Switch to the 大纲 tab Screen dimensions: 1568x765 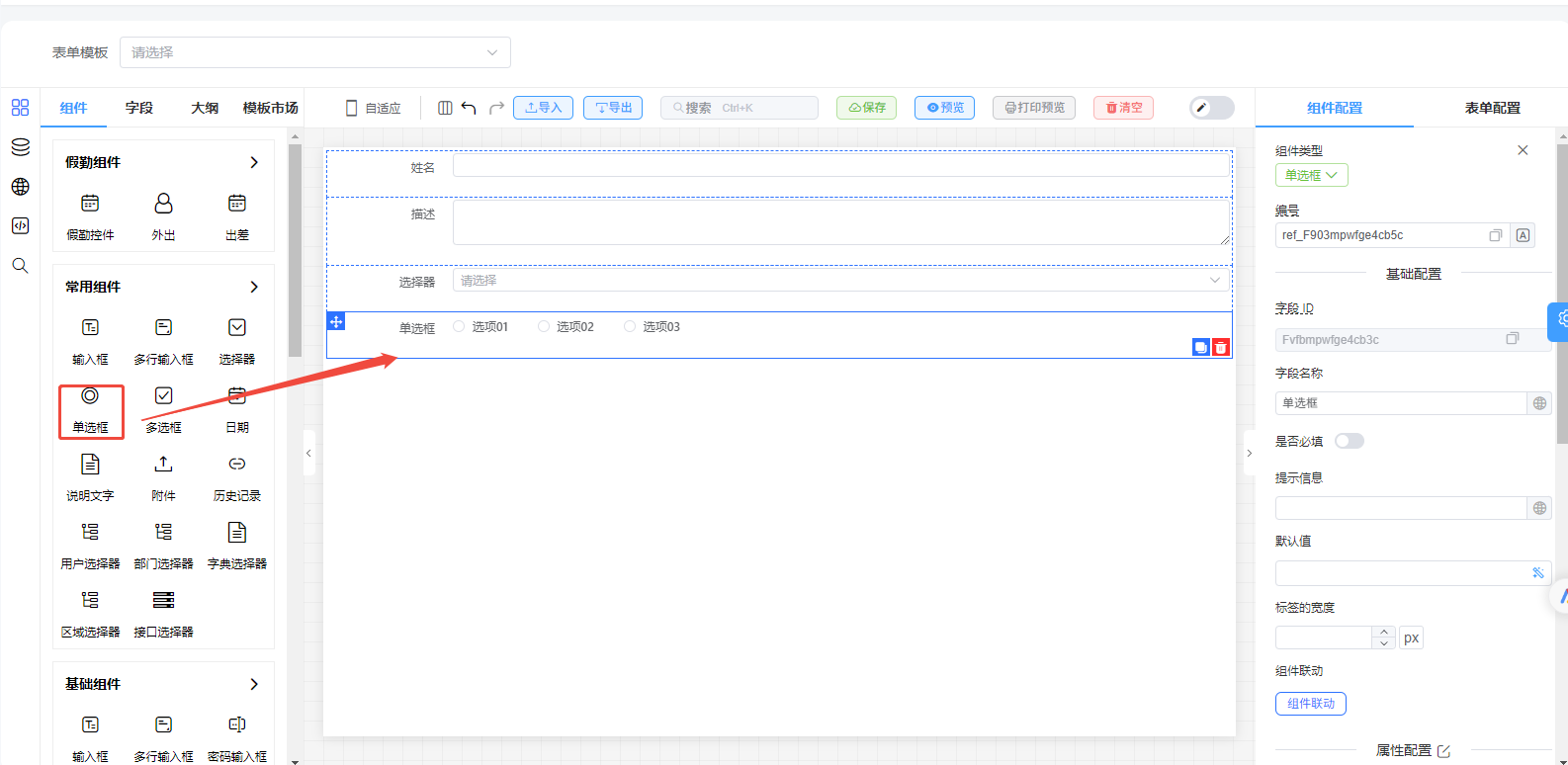pos(205,108)
